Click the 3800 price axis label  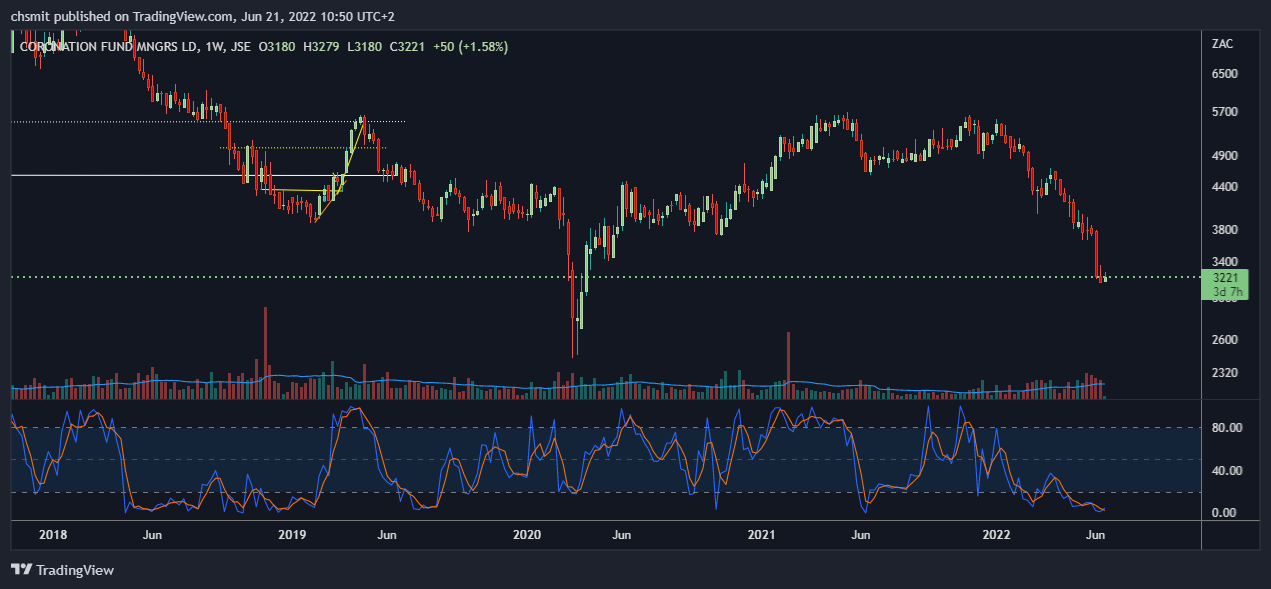[1225, 230]
